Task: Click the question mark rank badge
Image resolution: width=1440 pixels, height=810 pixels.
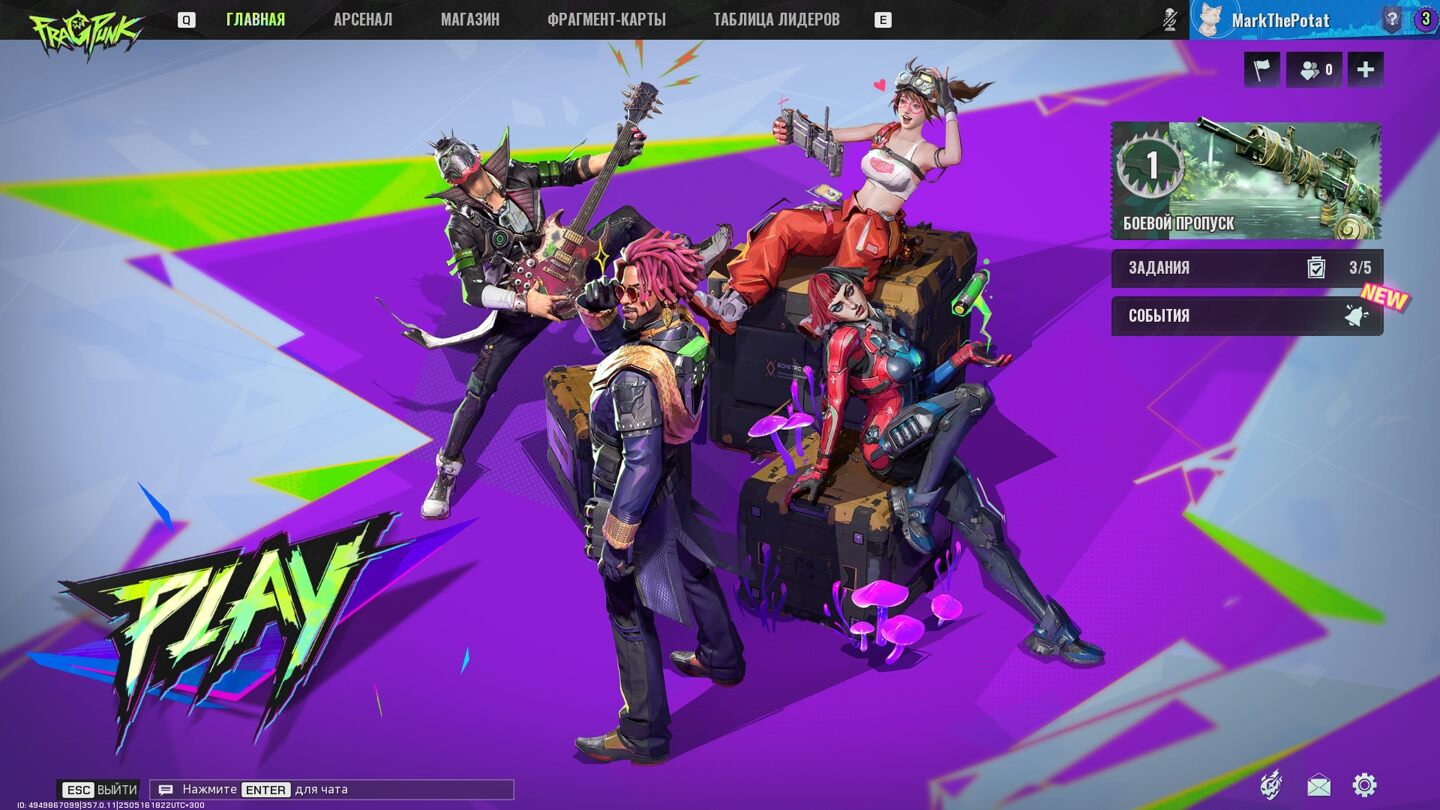Action: [x=1391, y=19]
